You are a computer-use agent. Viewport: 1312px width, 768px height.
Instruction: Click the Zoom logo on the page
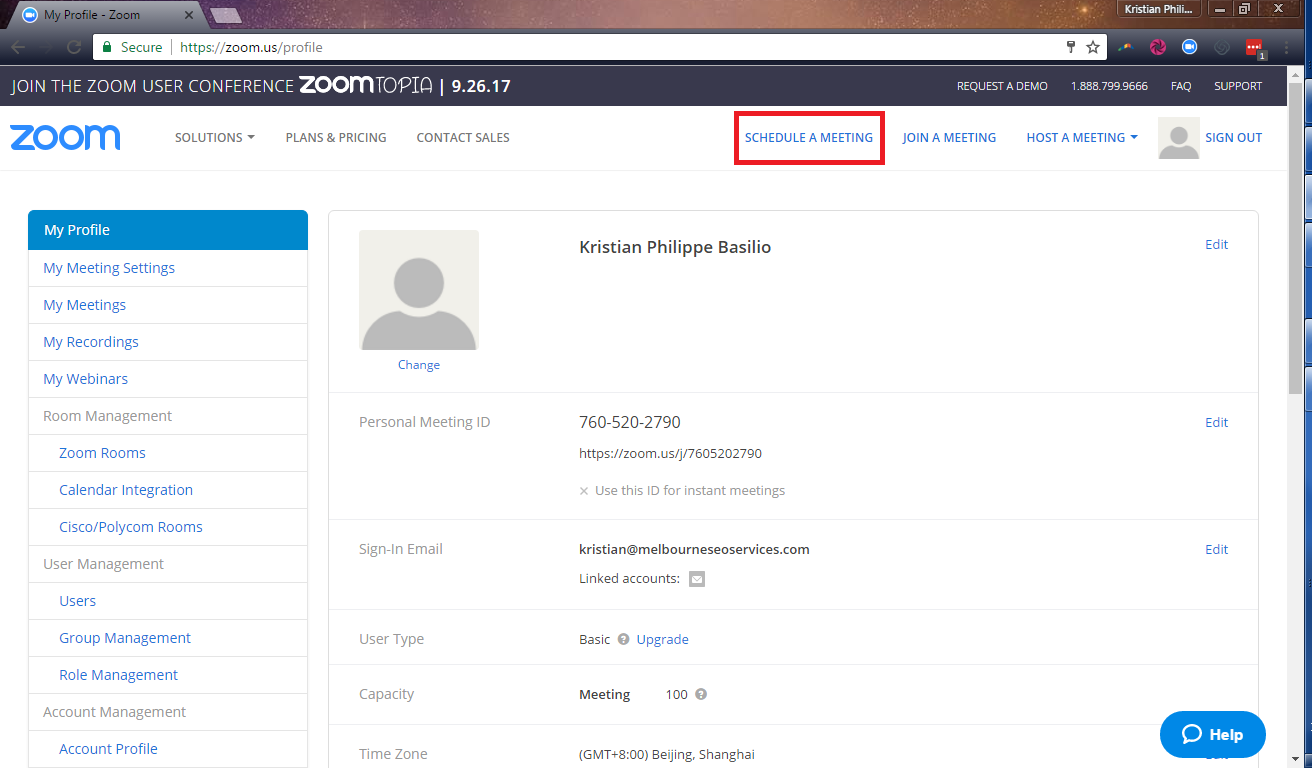click(x=65, y=138)
